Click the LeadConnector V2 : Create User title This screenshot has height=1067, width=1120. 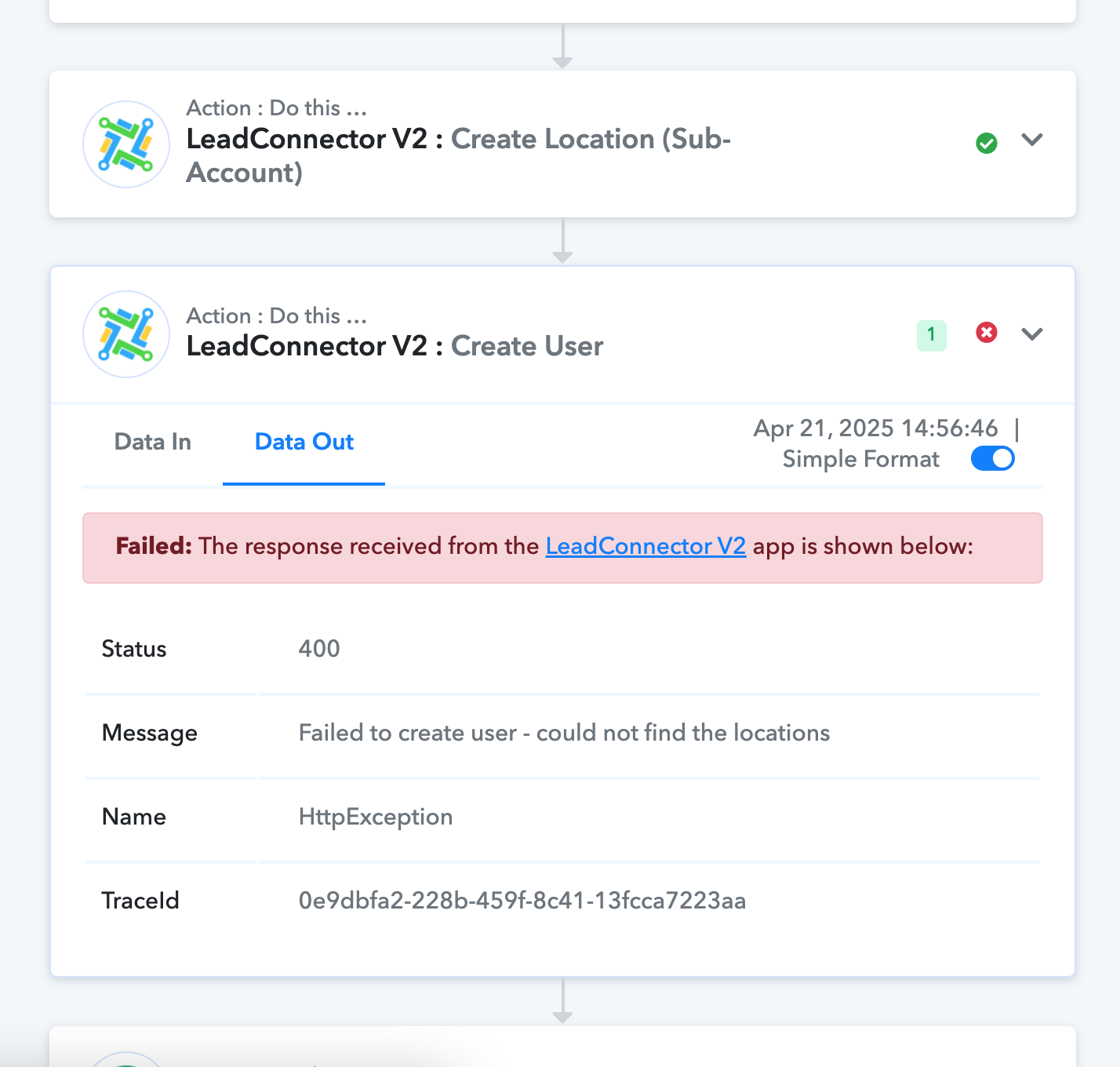click(395, 346)
